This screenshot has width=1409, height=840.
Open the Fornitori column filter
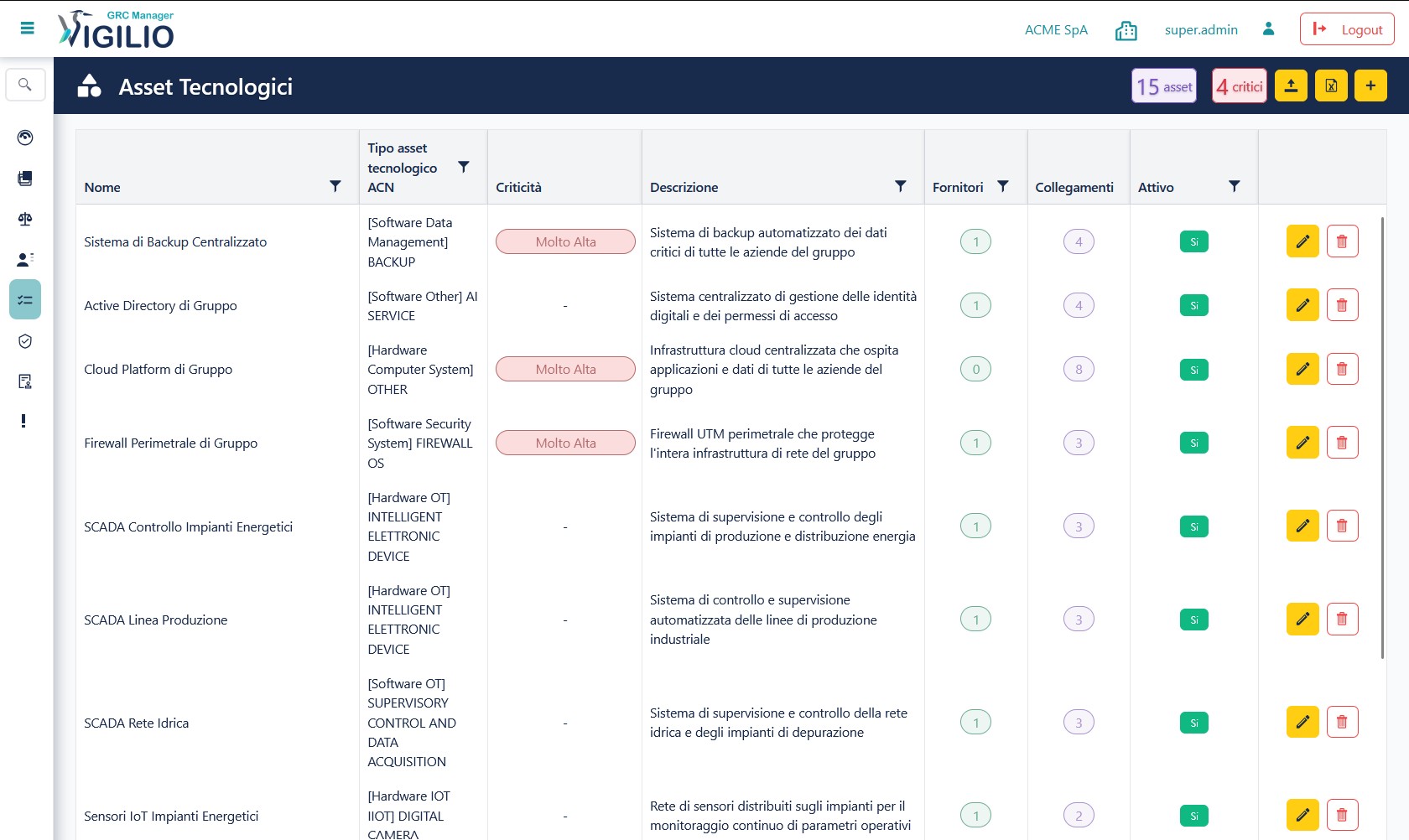[1003, 186]
